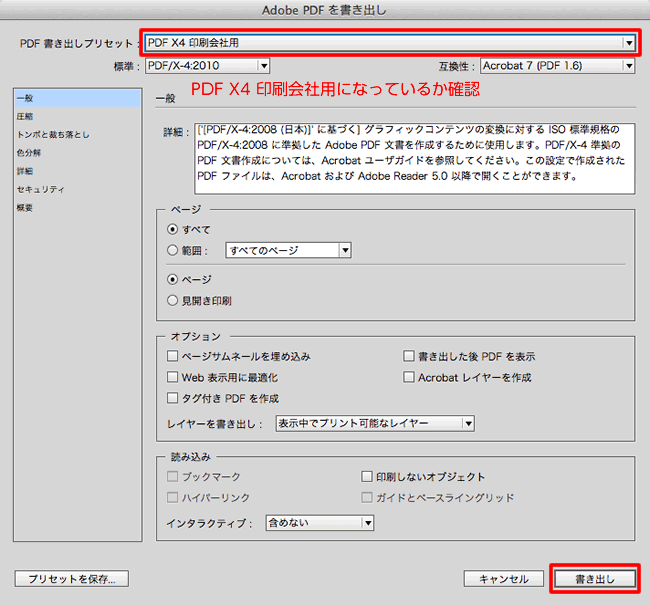This screenshot has height=606, width=650.
Task: Enable Web表示用に最適化 checkbox
Action: (172, 377)
